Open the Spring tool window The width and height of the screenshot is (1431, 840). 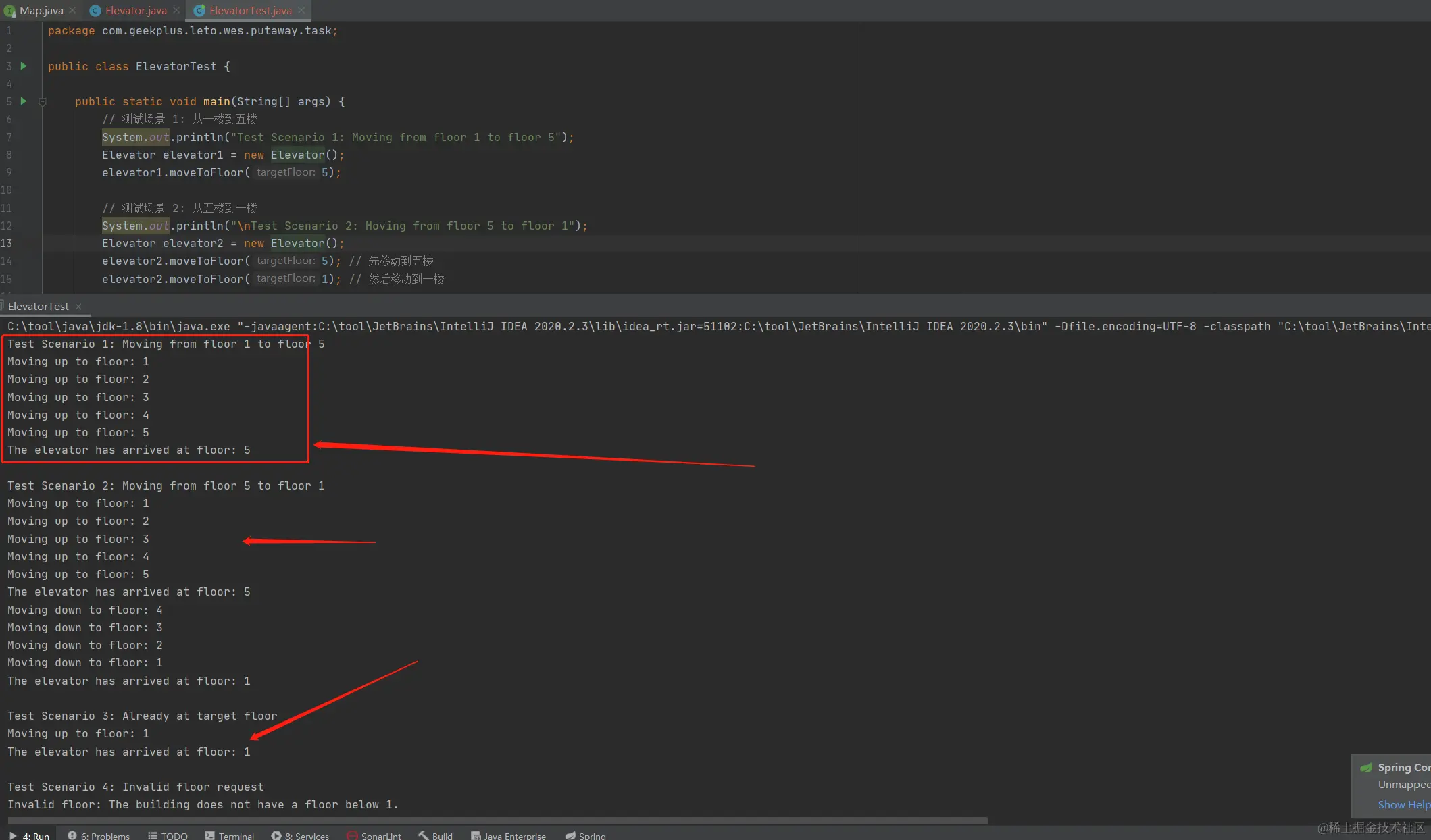coord(586,835)
